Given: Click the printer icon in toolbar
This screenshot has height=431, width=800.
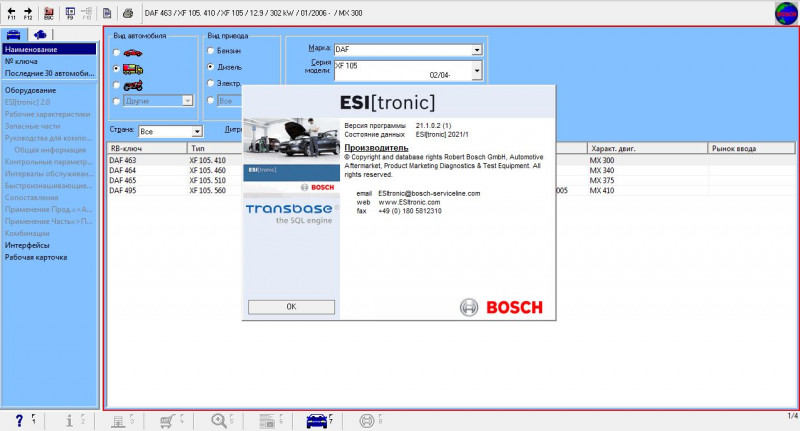Looking at the screenshot, I should point(128,13).
